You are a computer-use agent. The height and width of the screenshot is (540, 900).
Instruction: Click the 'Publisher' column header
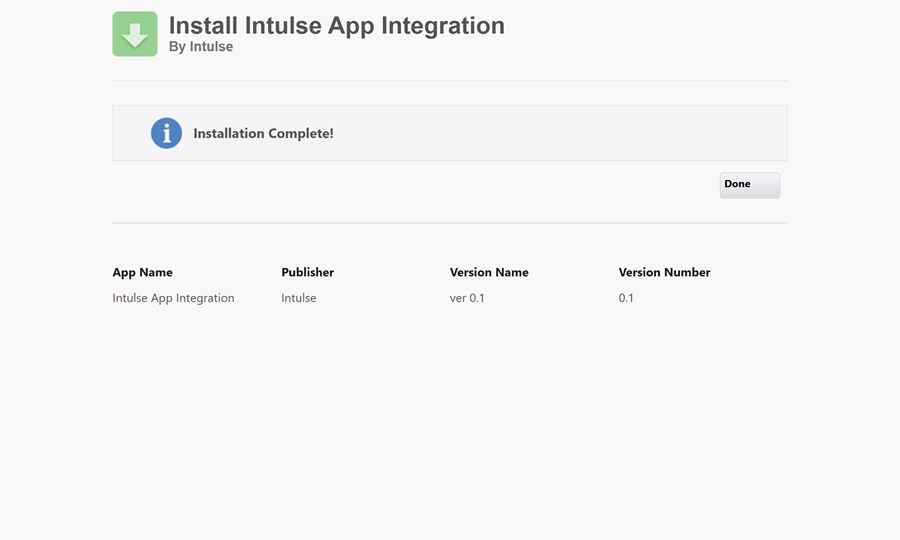[x=308, y=272]
